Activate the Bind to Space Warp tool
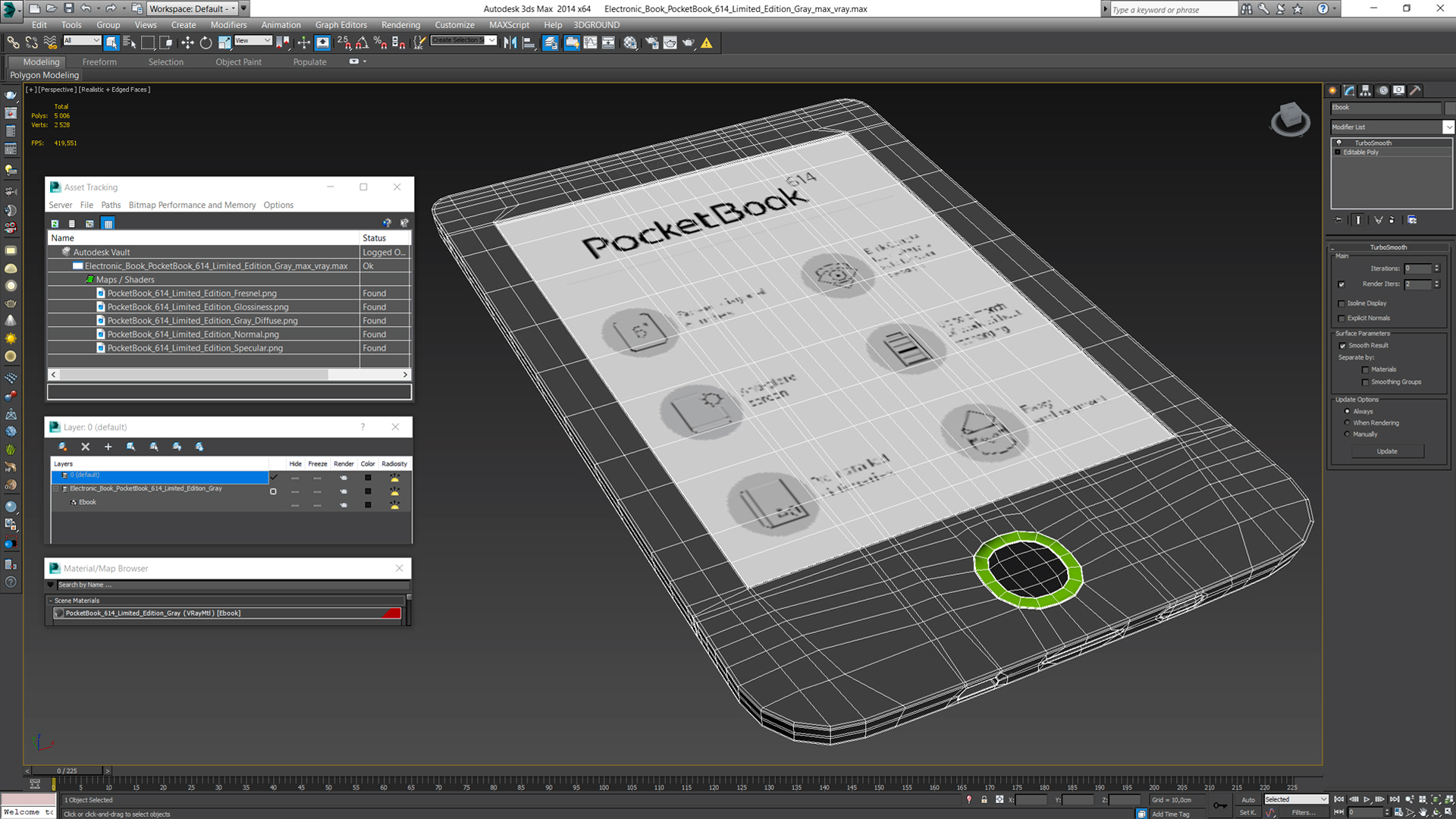Viewport: 1456px width, 819px height. click(x=50, y=42)
